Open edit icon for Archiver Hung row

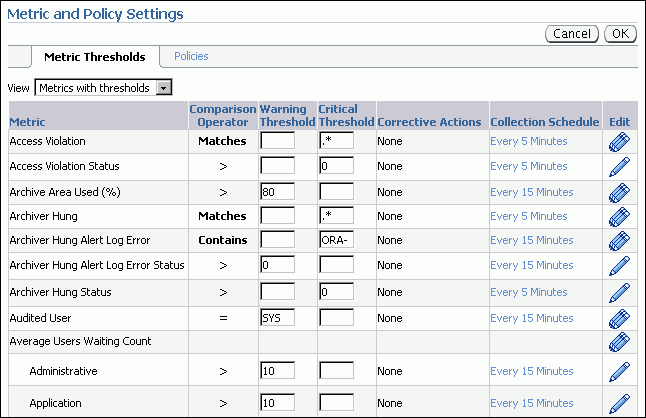tap(619, 216)
